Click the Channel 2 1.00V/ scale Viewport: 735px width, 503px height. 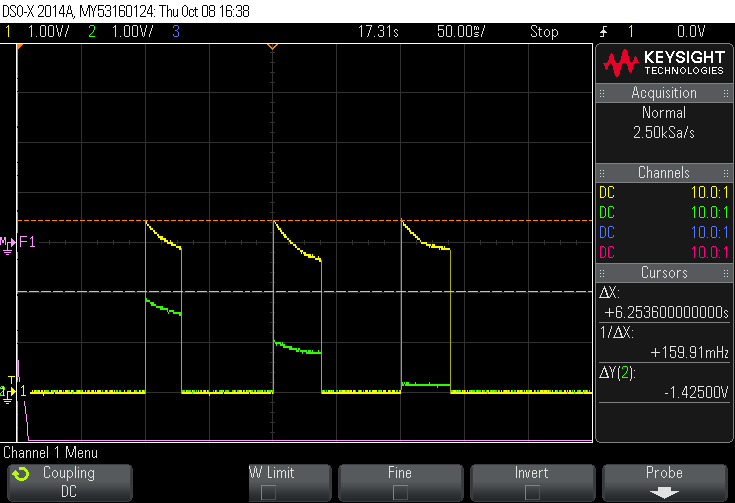pyautogui.click(x=132, y=32)
